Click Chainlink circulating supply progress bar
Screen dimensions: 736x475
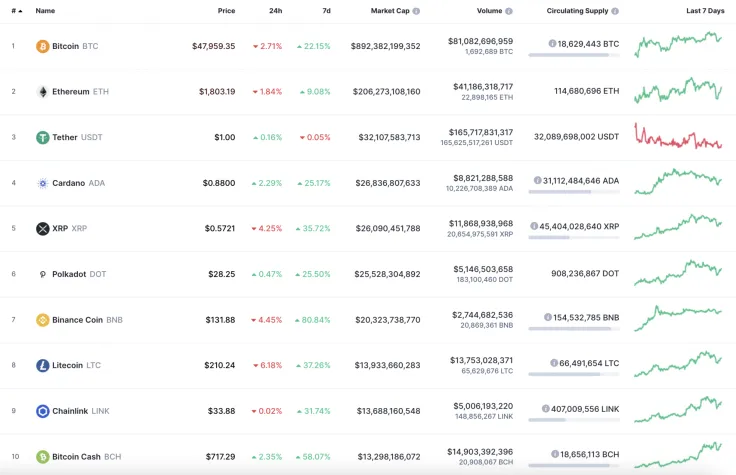point(574,420)
